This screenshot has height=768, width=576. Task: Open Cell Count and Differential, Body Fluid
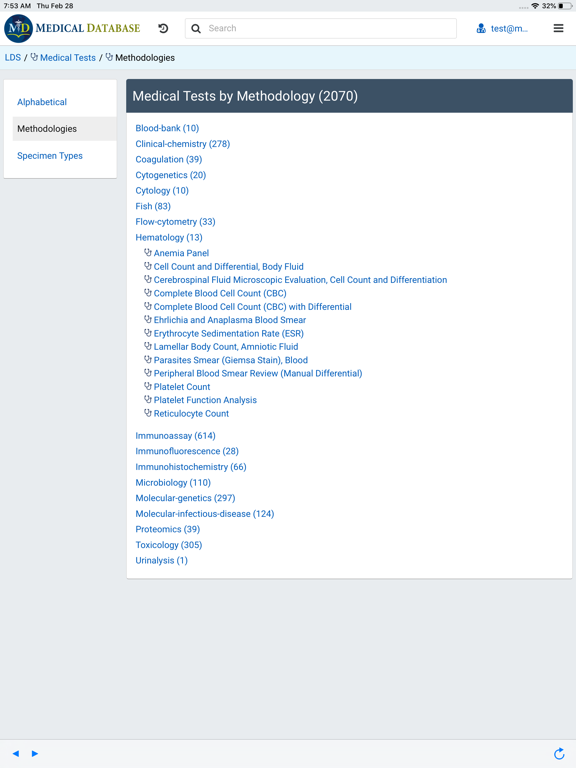[229, 266]
